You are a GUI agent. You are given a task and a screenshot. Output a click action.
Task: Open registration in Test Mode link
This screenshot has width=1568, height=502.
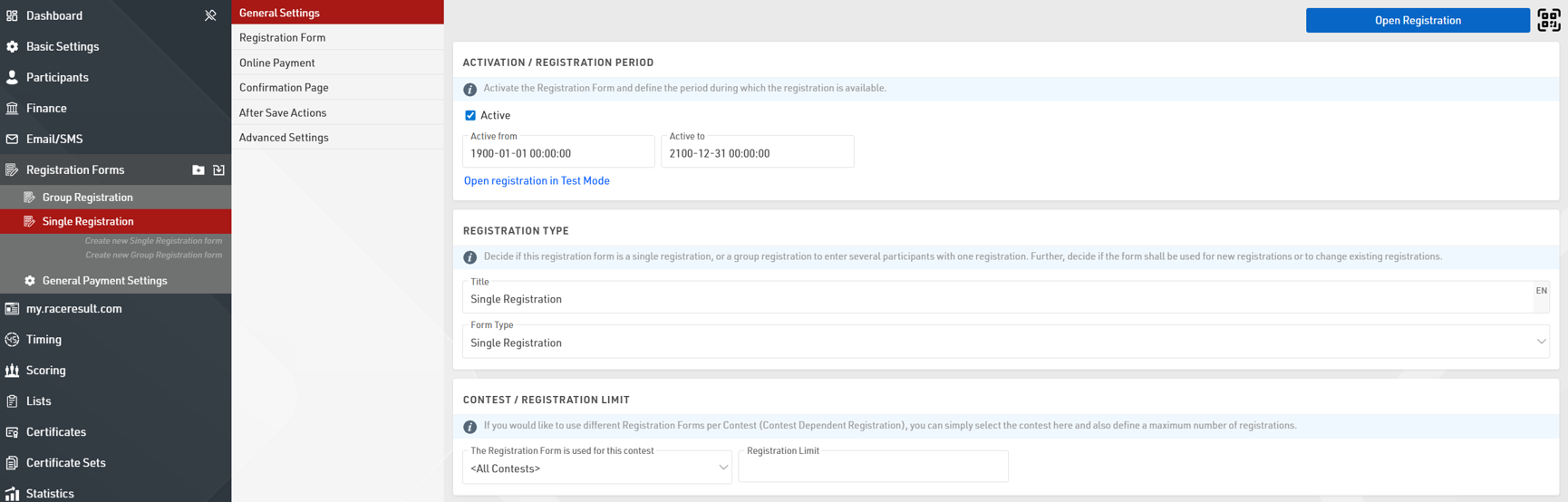pos(537,180)
